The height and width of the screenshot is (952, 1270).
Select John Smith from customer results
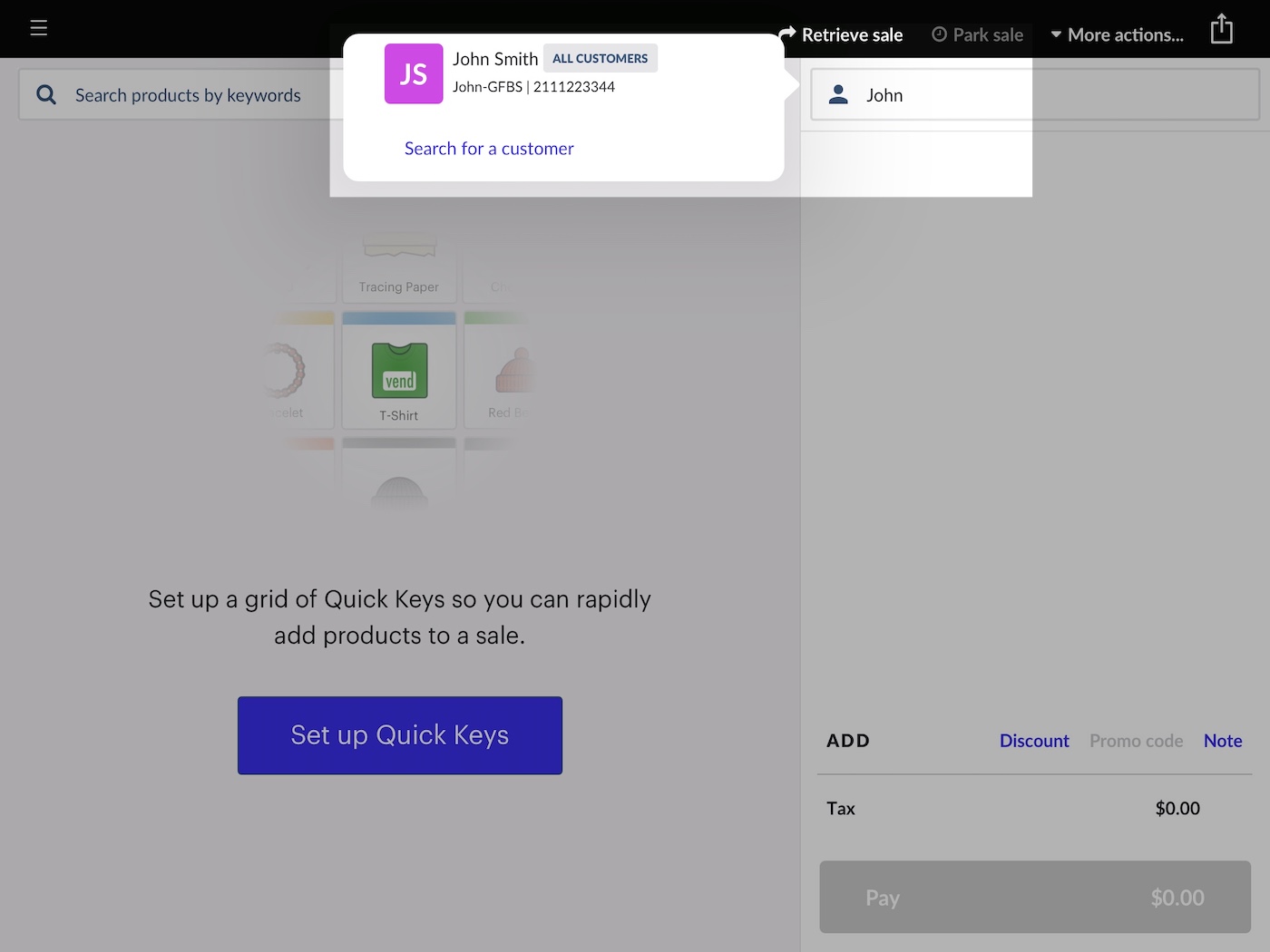point(495,60)
